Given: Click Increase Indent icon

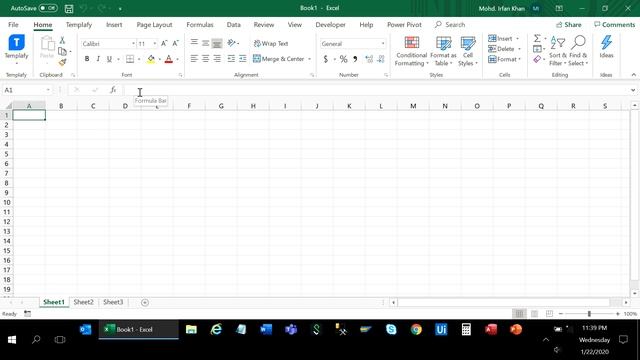Looking at the screenshot, I should point(242,59).
